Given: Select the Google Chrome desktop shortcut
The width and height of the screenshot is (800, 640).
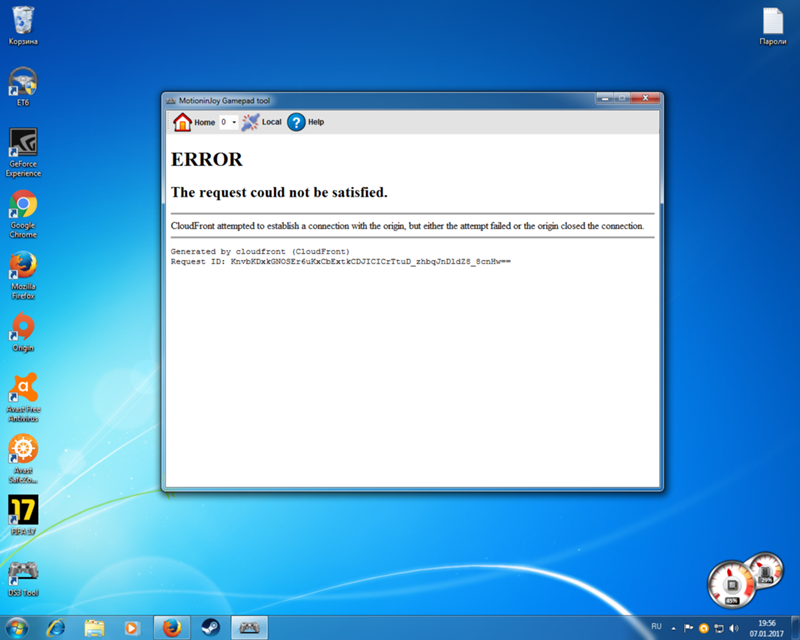Looking at the screenshot, I should (x=23, y=214).
